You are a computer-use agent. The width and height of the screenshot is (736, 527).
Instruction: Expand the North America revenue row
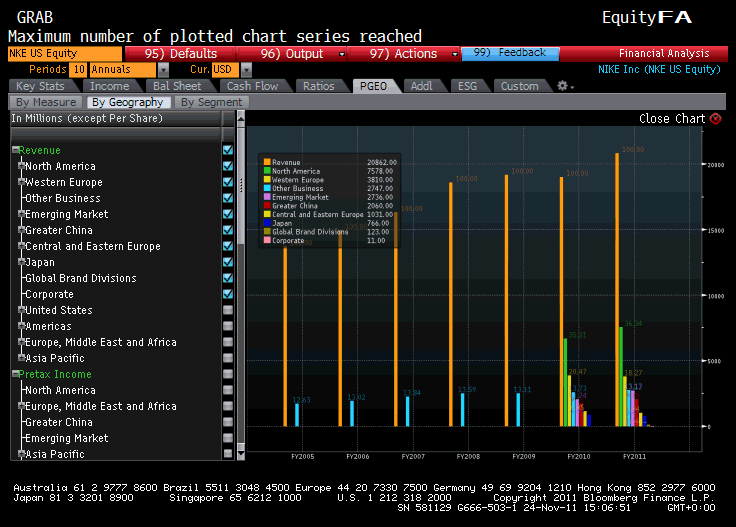(21, 167)
